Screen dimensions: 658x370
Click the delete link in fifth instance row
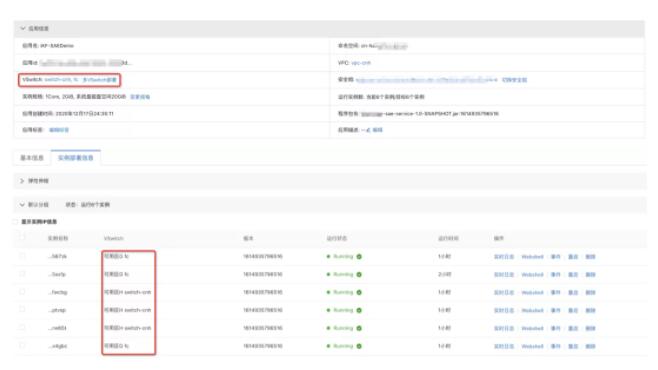(590, 328)
